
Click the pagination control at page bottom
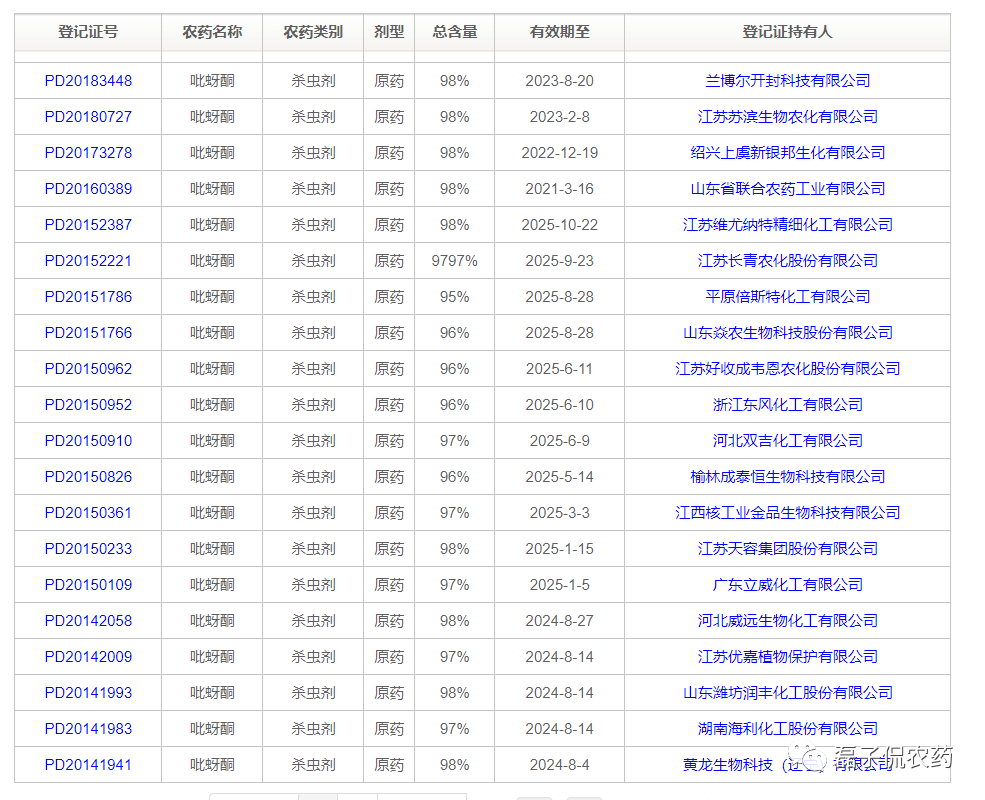pyautogui.click(x=319, y=796)
